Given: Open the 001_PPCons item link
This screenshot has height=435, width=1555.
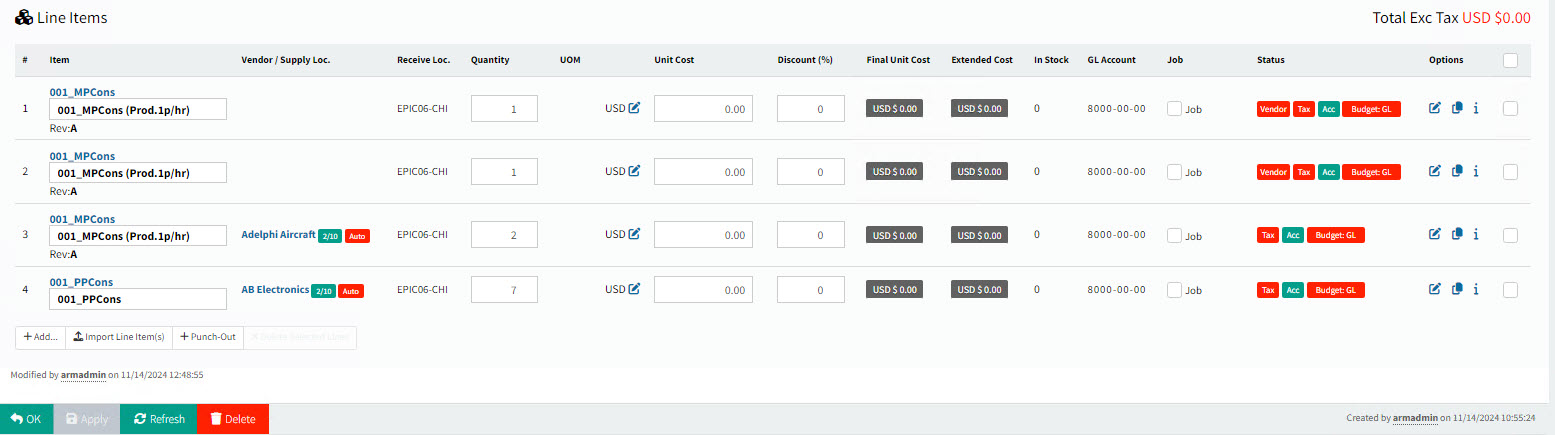Looking at the screenshot, I should click(81, 282).
